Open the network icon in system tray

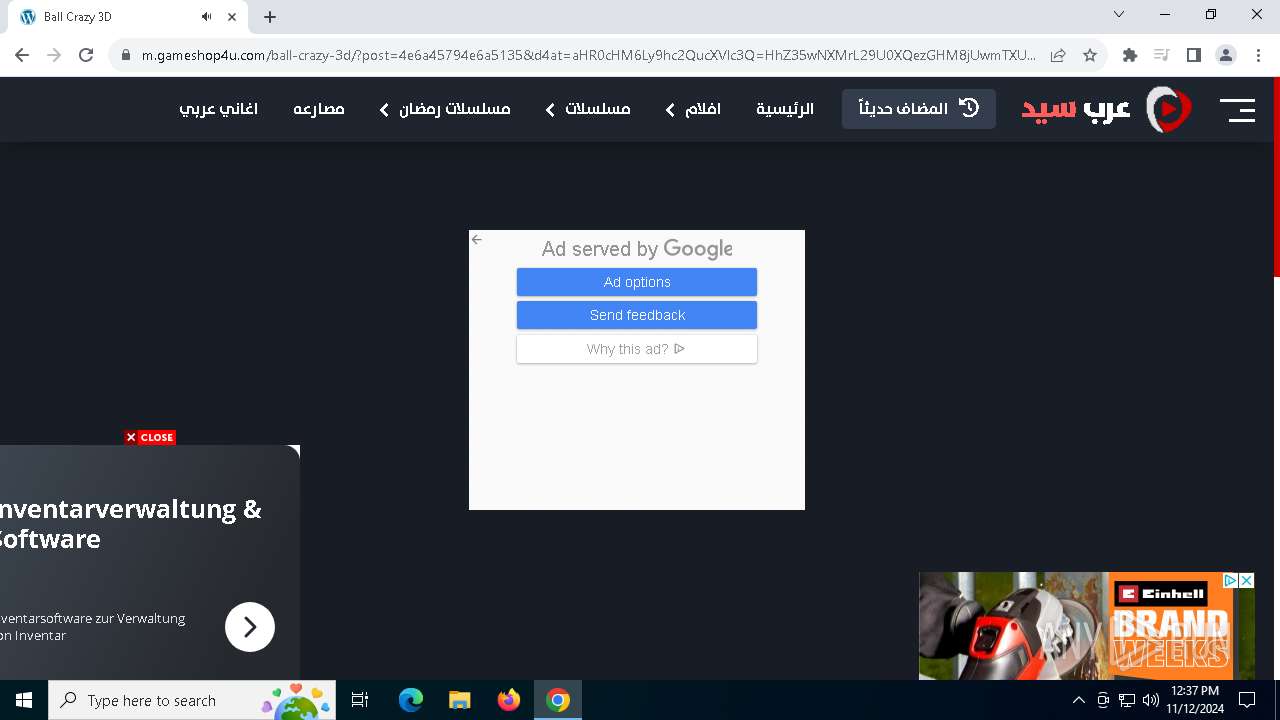point(1127,700)
